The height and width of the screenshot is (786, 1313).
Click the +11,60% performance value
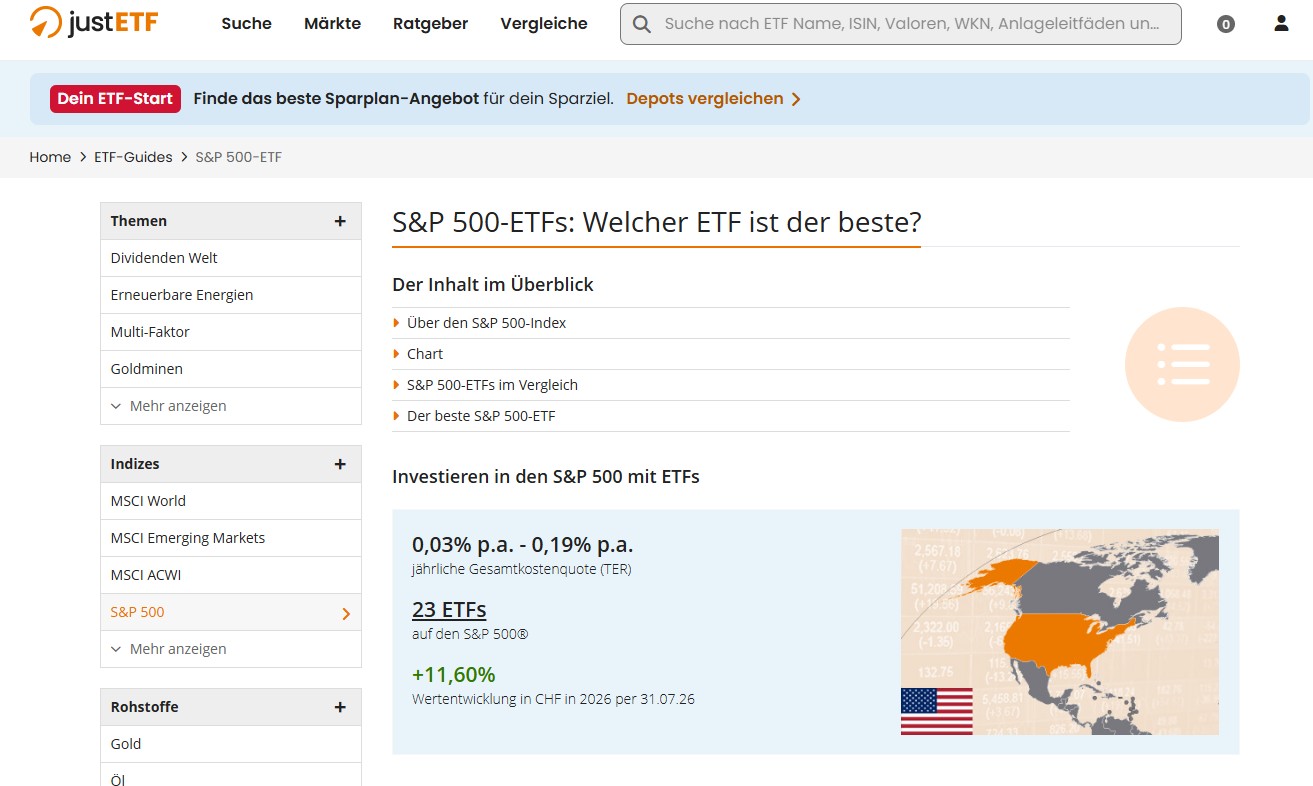coord(454,674)
